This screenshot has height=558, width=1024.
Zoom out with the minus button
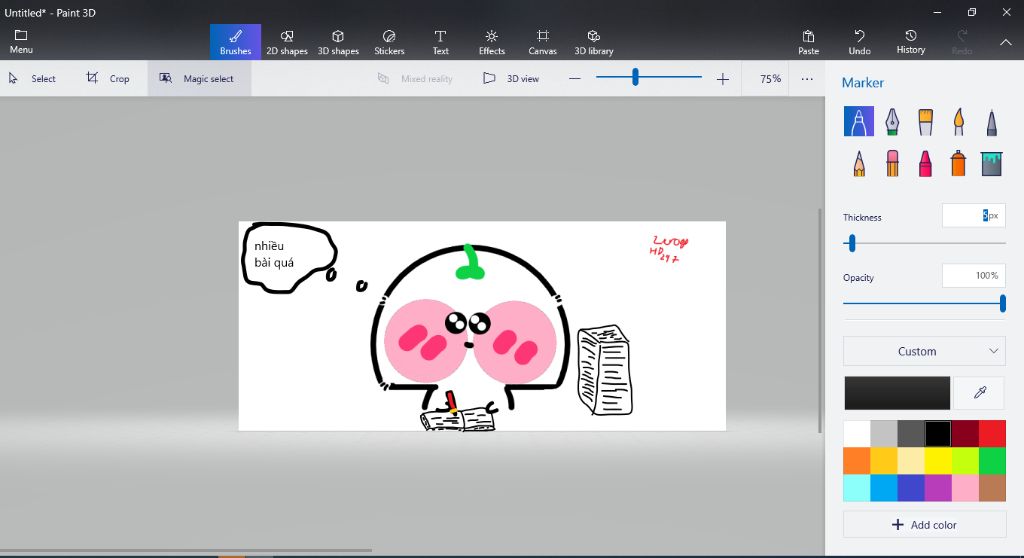click(x=575, y=78)
